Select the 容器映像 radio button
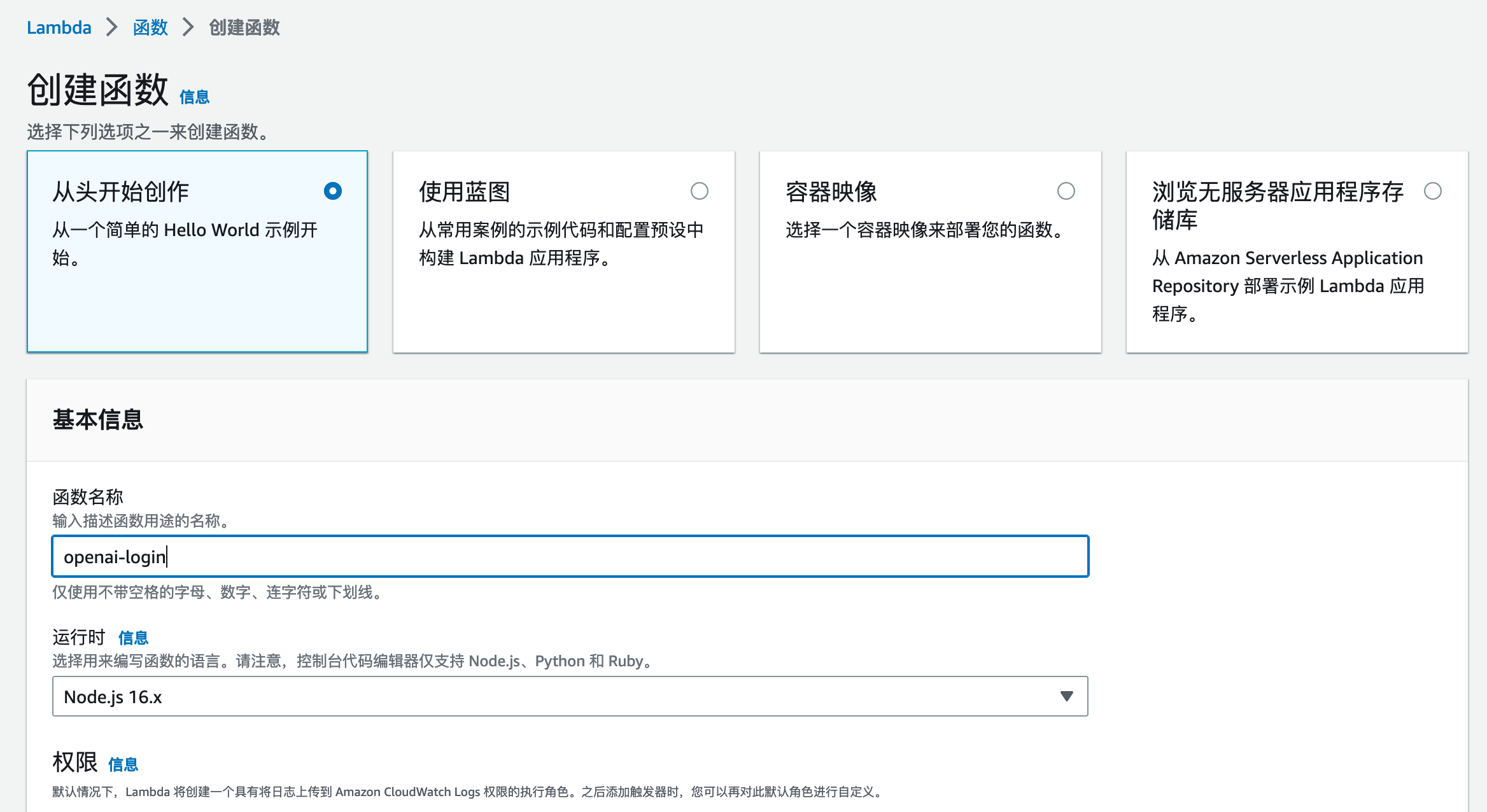Image resolution: width=1487 pixels, height=812 pixels. (x=1066, y=191)
